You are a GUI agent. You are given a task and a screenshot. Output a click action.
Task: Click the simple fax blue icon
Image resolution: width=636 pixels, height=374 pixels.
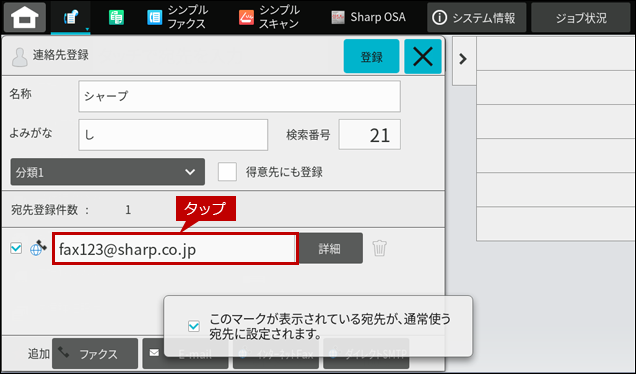tap(155, 17)
